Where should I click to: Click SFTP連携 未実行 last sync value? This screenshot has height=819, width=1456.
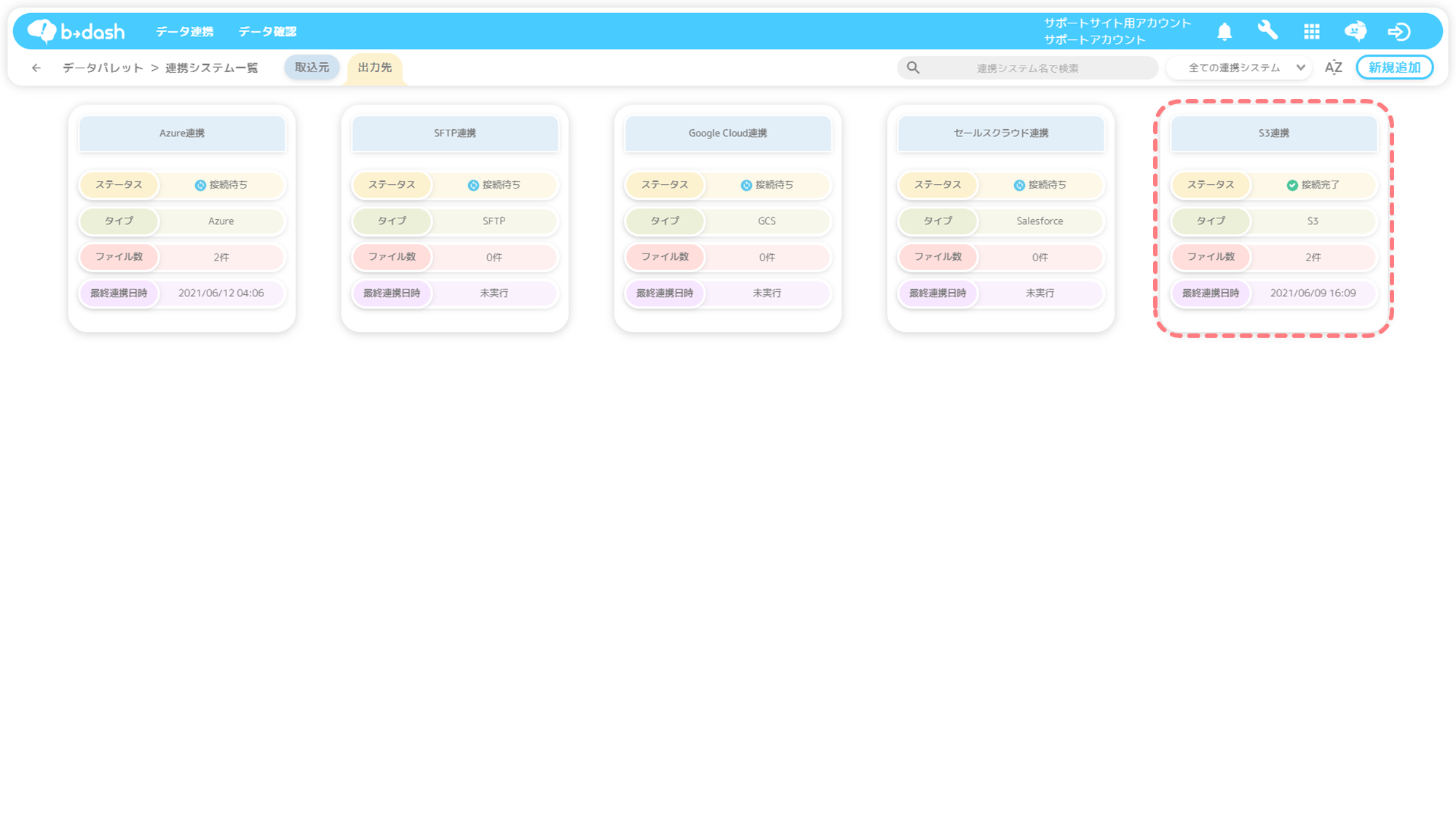[494, 293]
